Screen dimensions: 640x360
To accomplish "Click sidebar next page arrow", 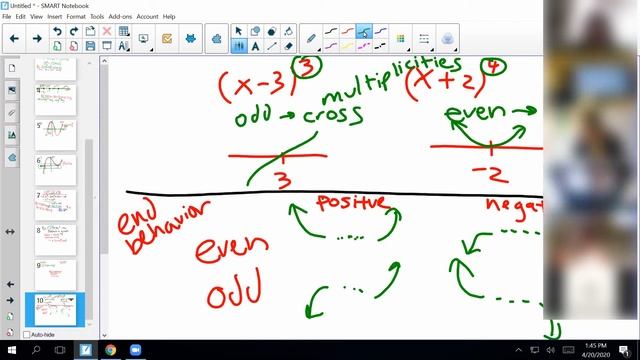I will tap(10, 300).
